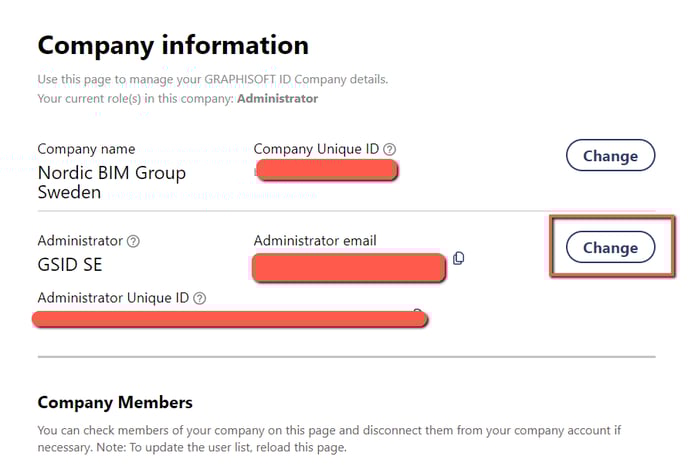Select the Nordic BIM Group Sweden company name
688x473 pixels.
pos(112,183)
